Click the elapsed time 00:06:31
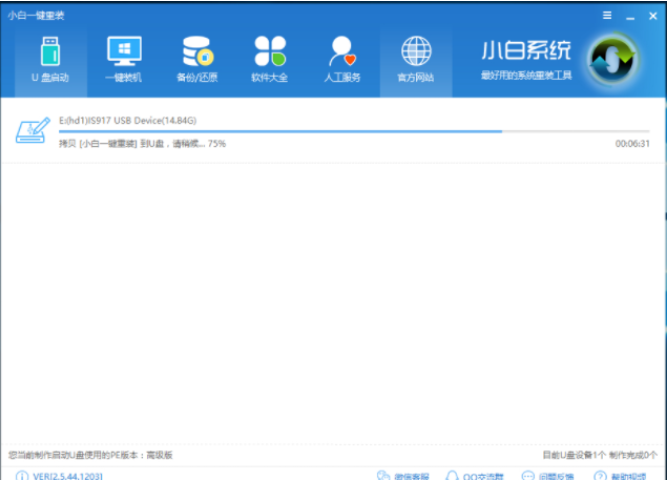Viewport: 668px width, 480px height. click(x=632, y=144)
